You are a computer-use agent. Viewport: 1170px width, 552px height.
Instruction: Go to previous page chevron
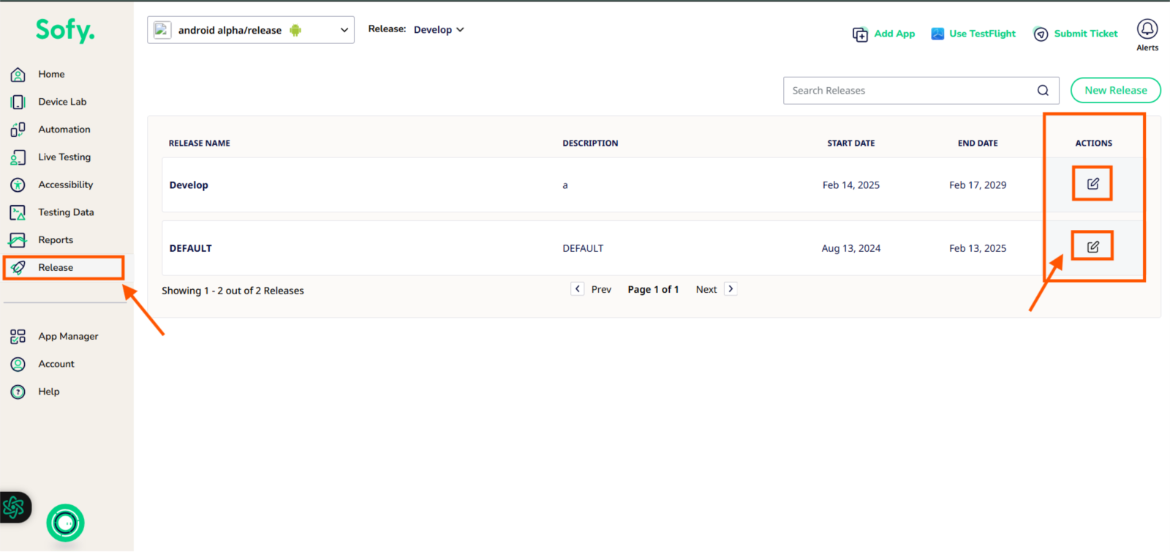point(578,289)
